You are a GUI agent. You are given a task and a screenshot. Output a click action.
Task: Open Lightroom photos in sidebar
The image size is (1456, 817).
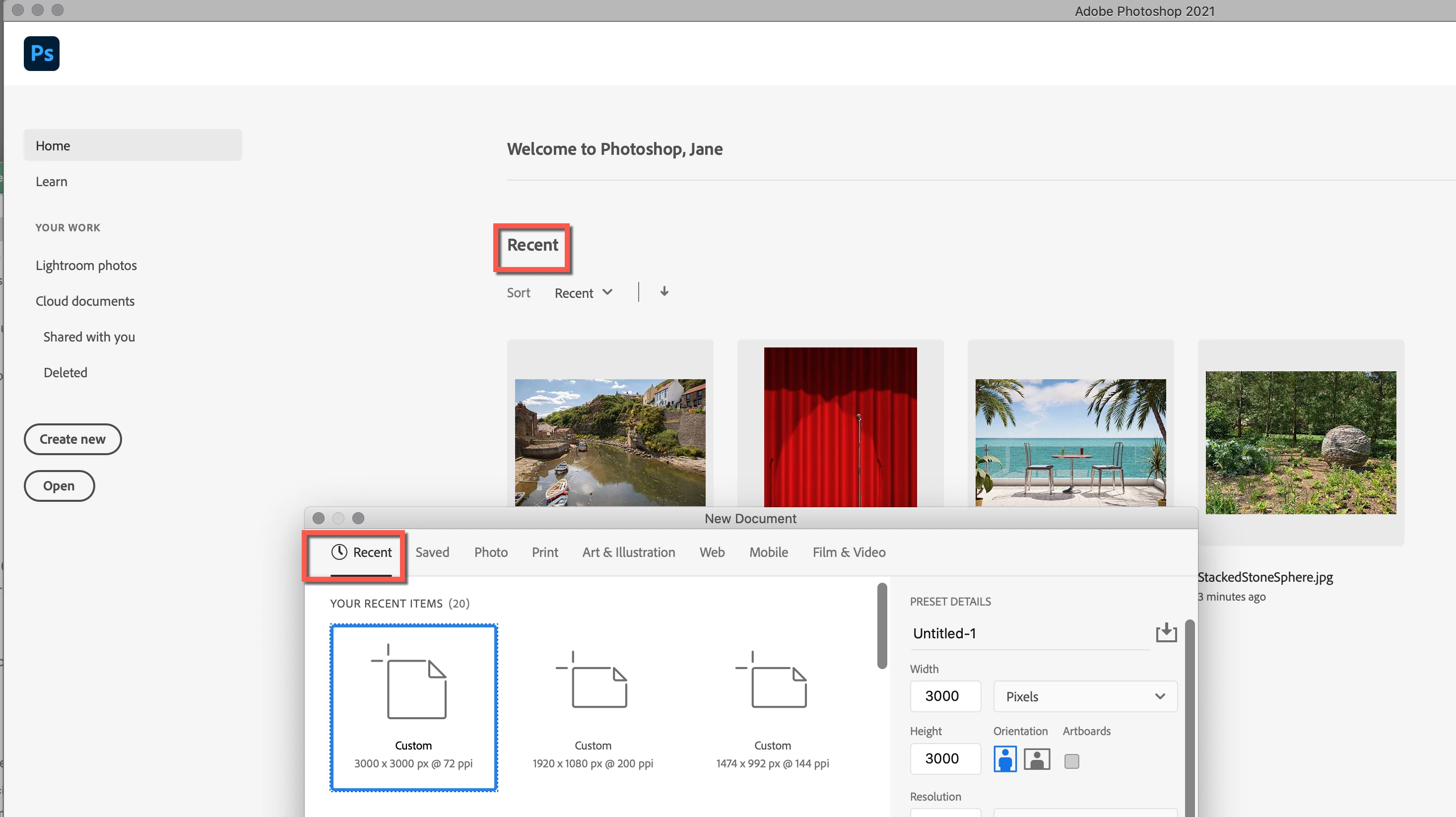[x=86, y=265]
